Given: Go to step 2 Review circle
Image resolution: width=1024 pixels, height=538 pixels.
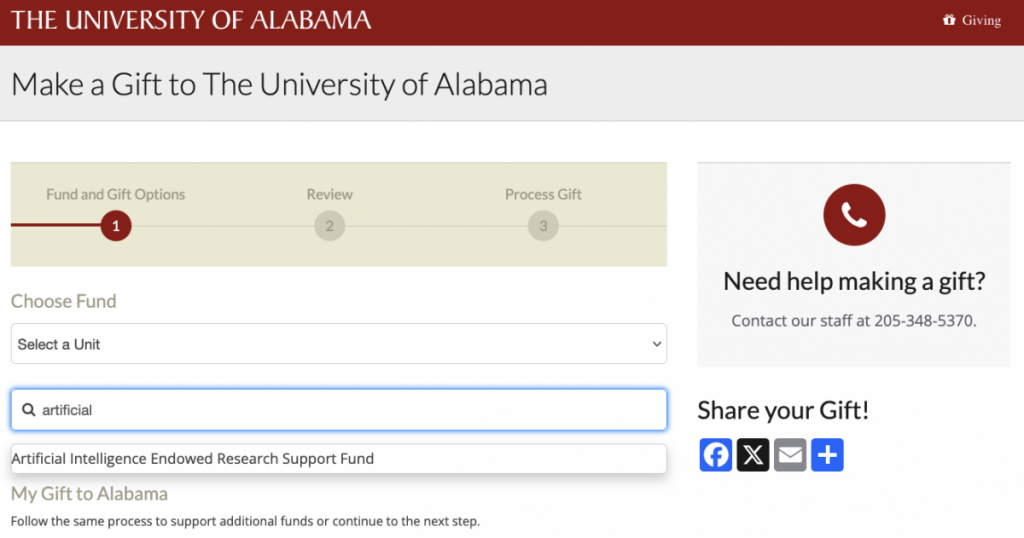Looking at the screenshot, I should point(330,226).
